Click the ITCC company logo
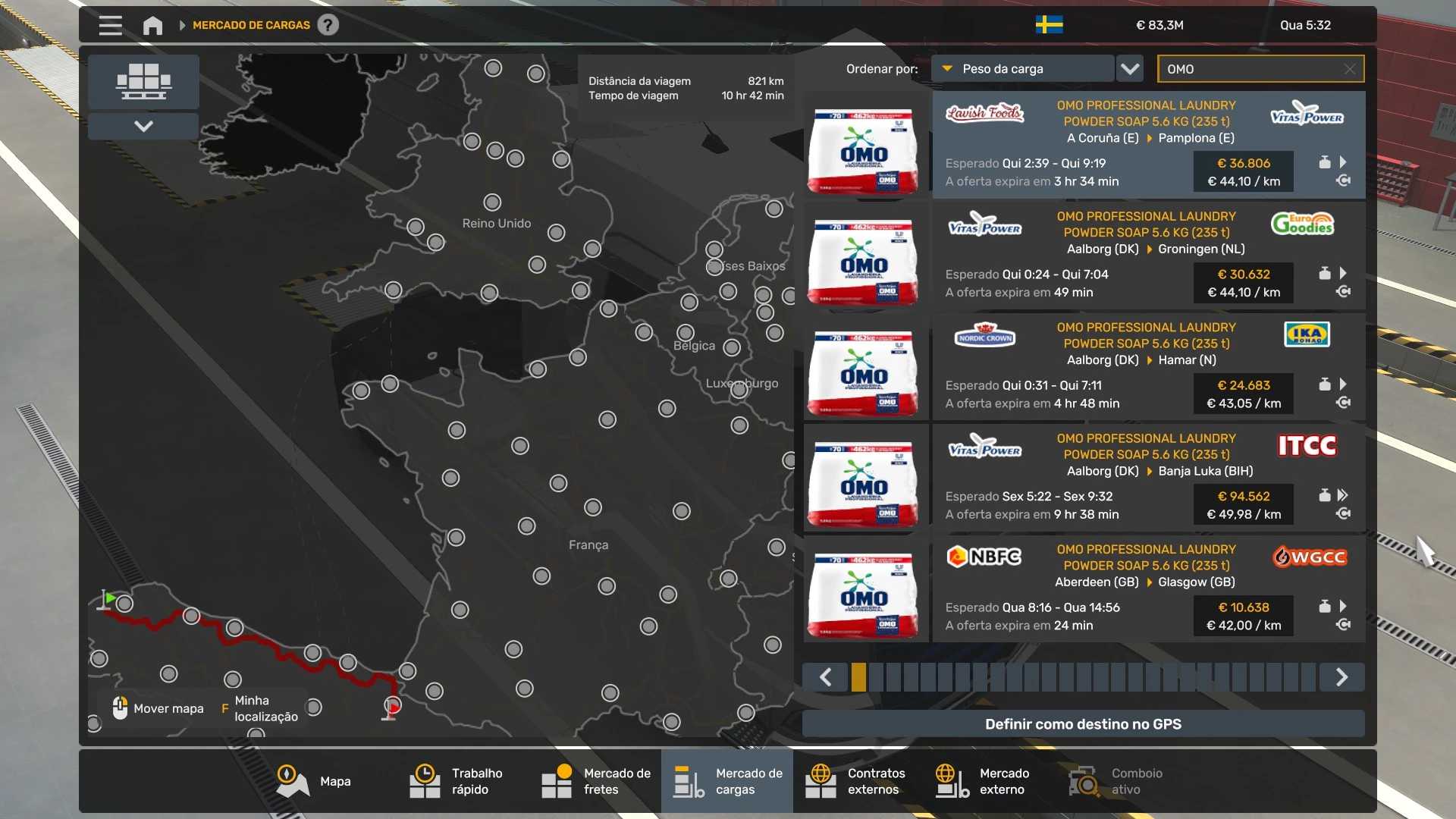The image size is (1456, 819). tap(1307, 446)
